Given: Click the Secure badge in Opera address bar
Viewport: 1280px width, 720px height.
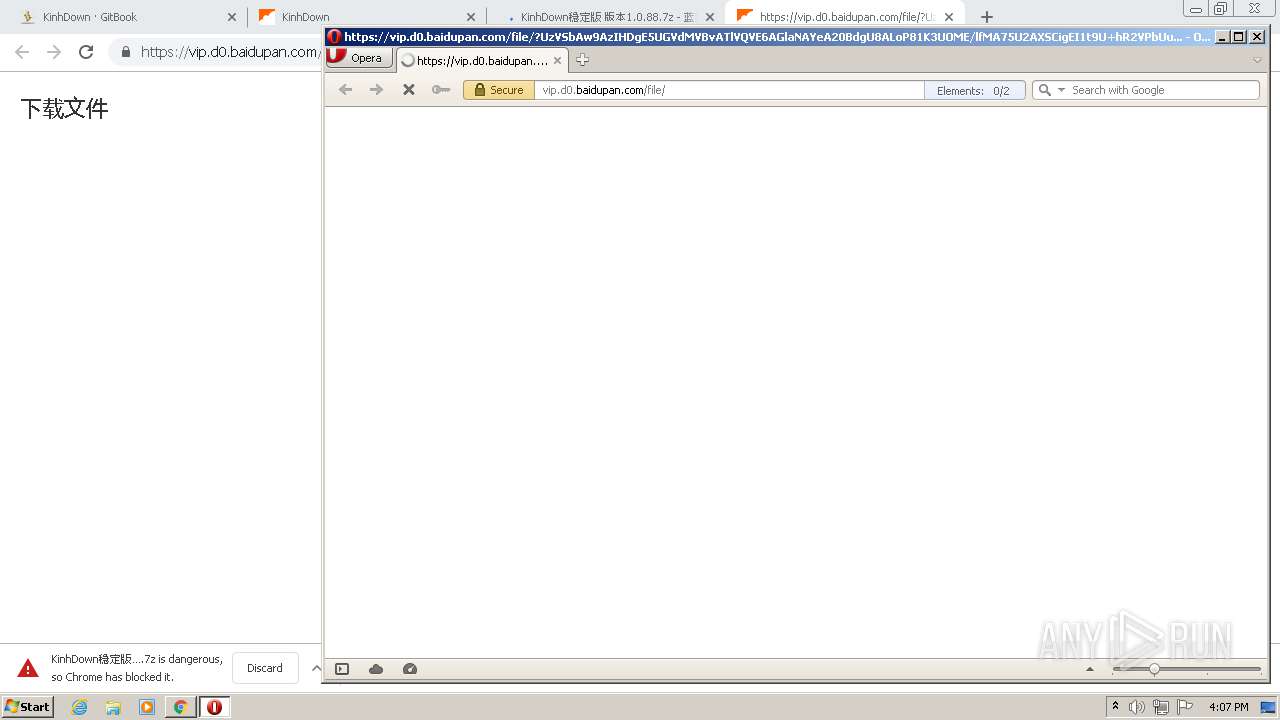Looking at the screenshot, I should click(x=498, y=90).
